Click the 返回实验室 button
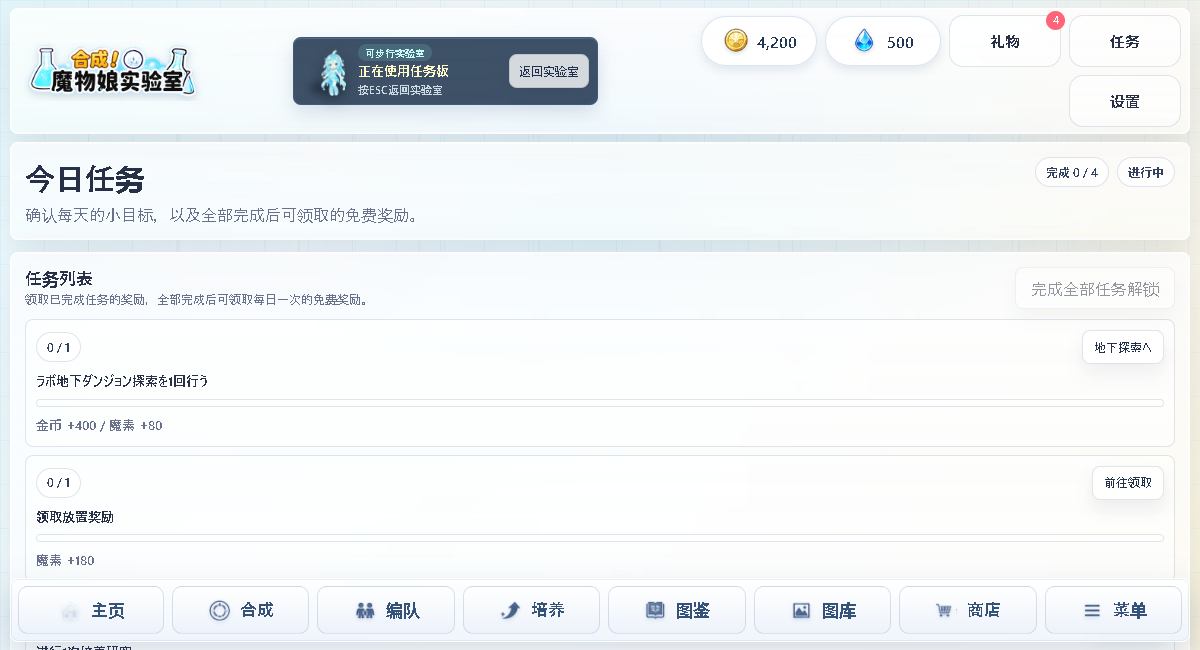Image resolution: width=1200 pixels, height=650 pixels. (x=549, y=71)
